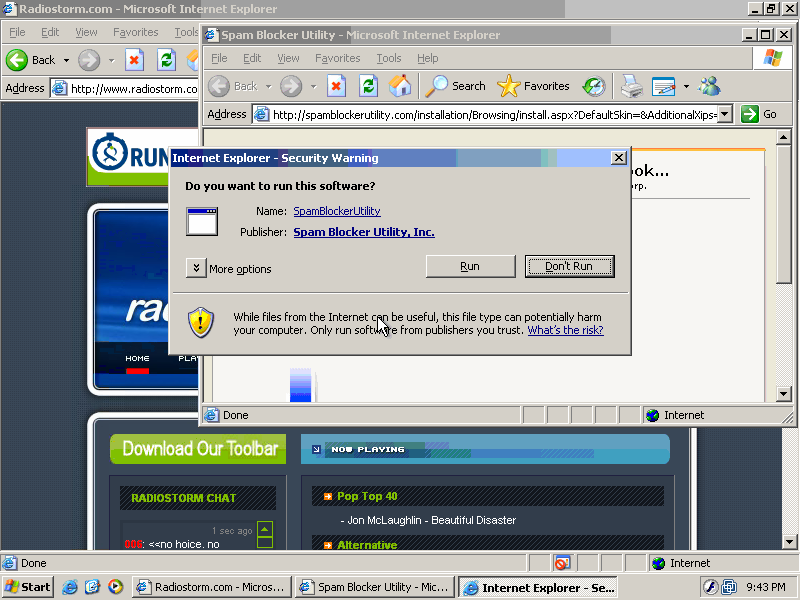The height and width of the screenshot is (600, 800).
Task: Click scroll-up arrow in Spam Blocker window
Action: click(784, 137)
